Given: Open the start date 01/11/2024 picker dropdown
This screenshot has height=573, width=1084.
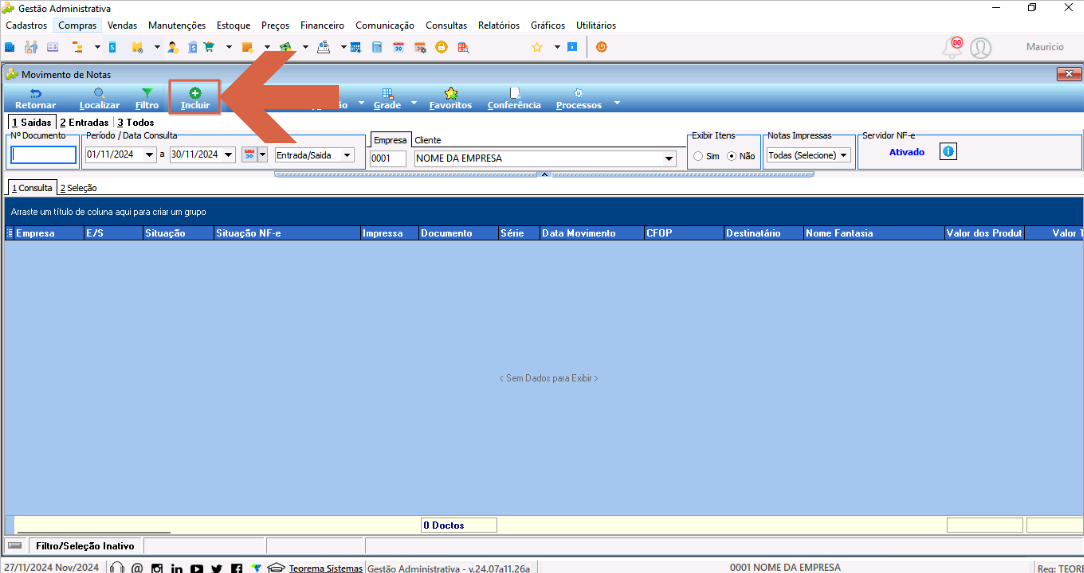Looking at the screenshot, I should pos(149,155).
